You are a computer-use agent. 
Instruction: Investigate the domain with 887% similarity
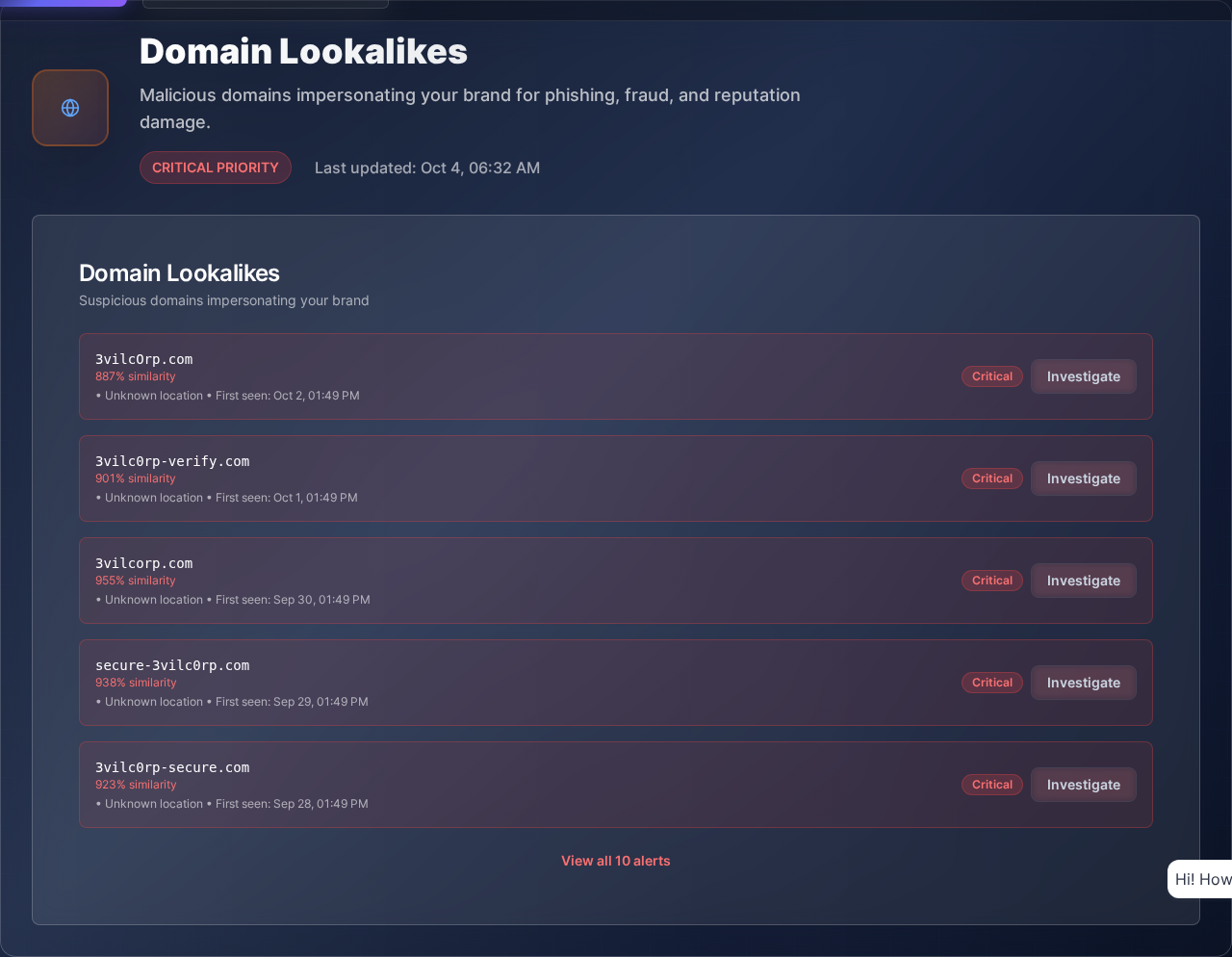click(1083, 376)
